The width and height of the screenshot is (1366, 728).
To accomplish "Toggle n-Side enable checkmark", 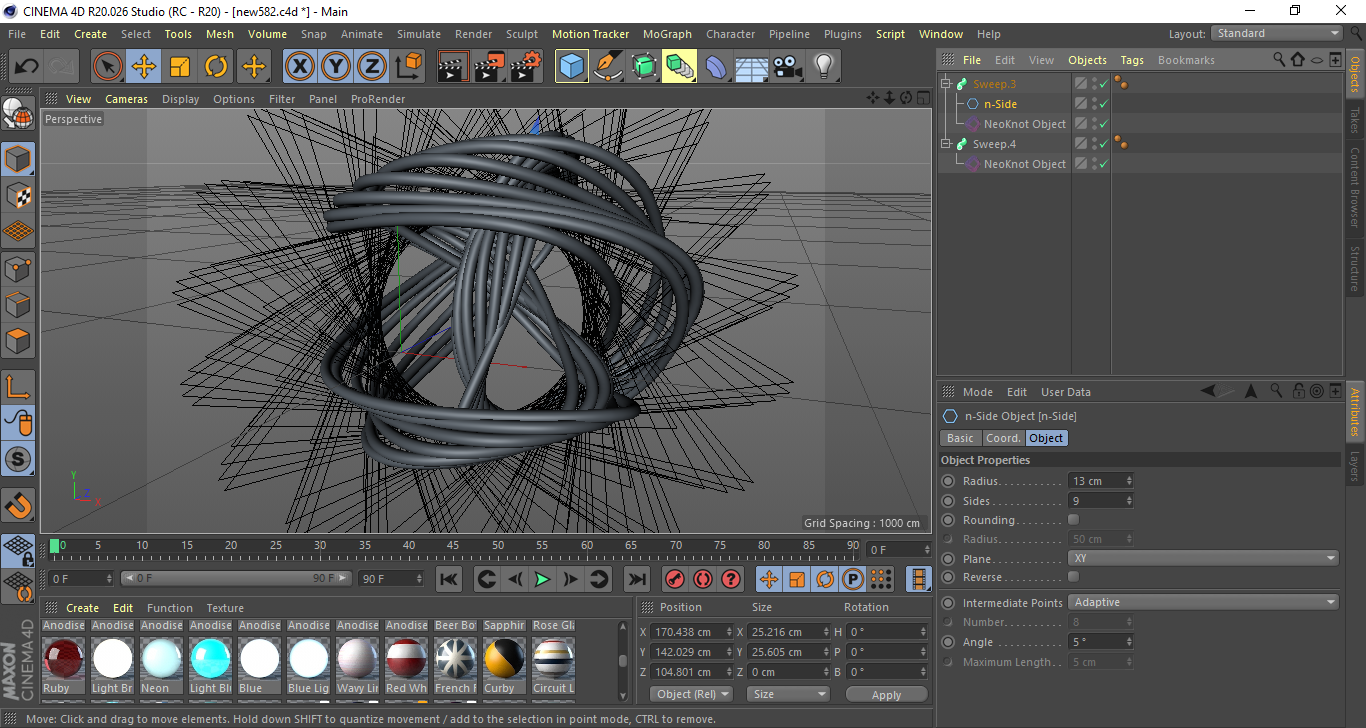I will (x=1103, y=104).
